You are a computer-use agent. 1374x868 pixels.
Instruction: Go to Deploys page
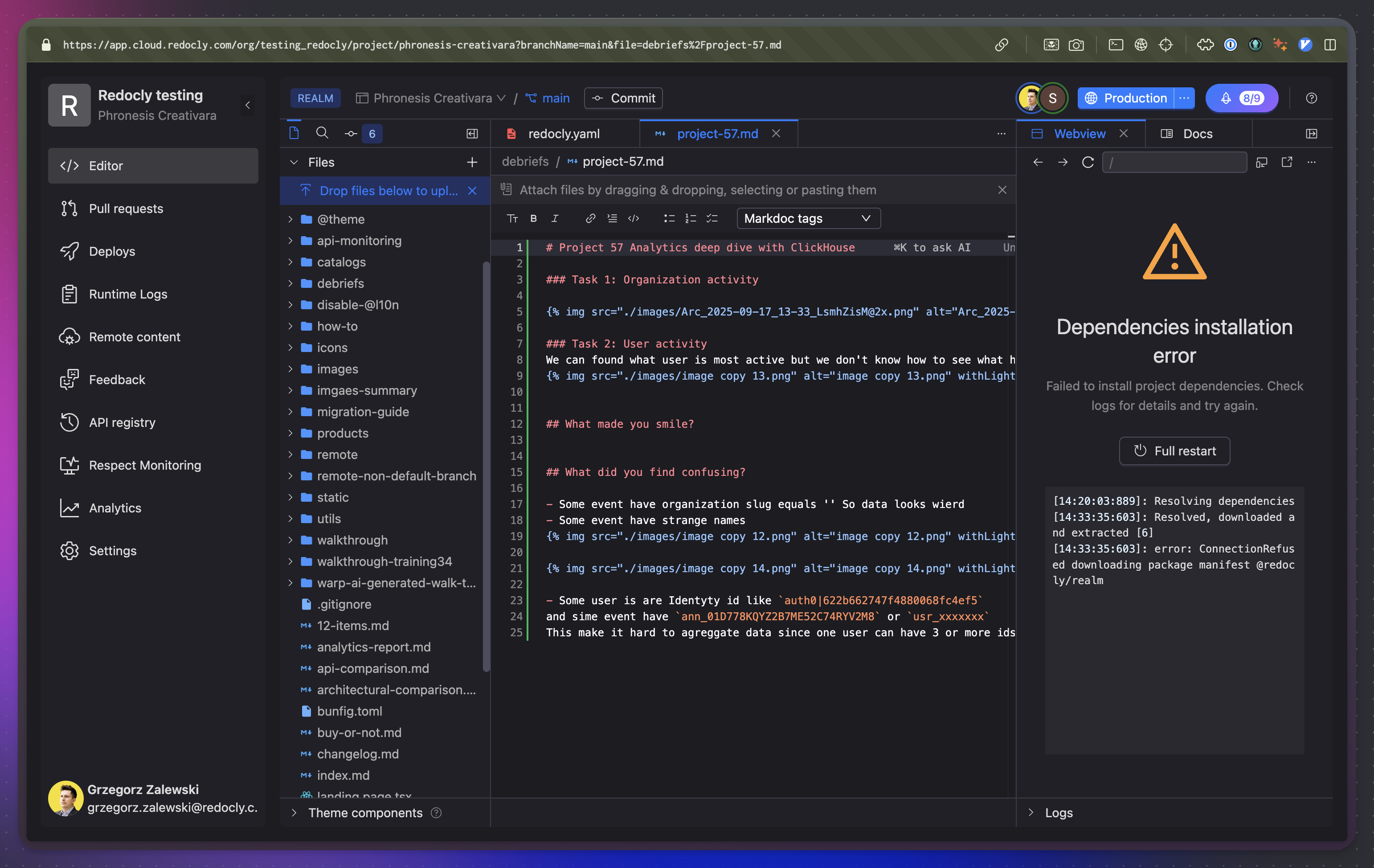(153, 251)
